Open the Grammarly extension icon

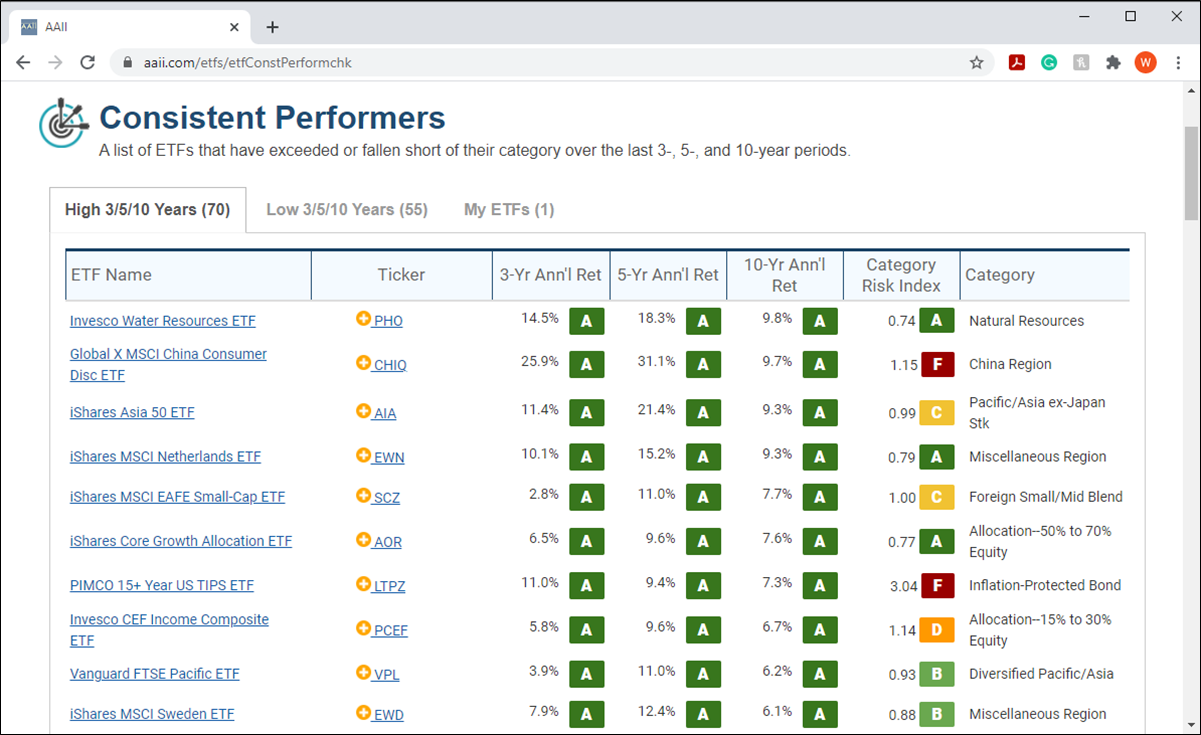[x=1049, y=62]
